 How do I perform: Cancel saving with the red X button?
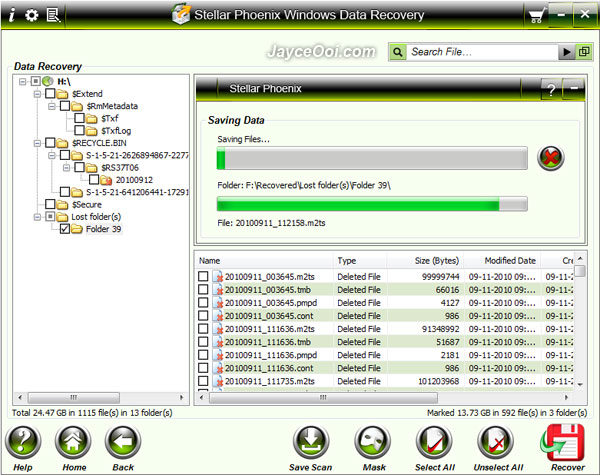(x=551, y=158)
